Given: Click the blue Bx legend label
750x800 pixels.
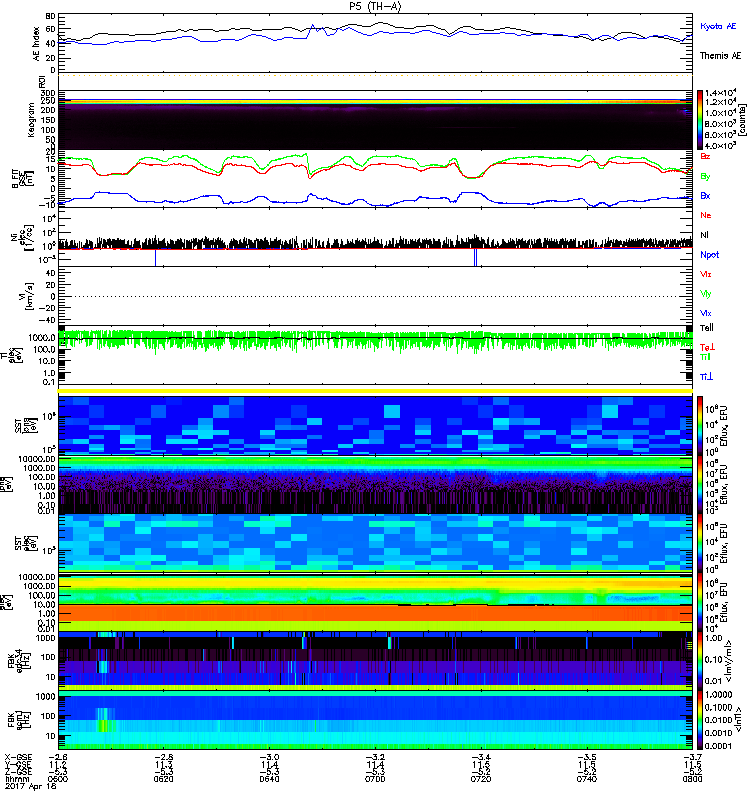Looking at the screenshot, I should tap(705, 195).
